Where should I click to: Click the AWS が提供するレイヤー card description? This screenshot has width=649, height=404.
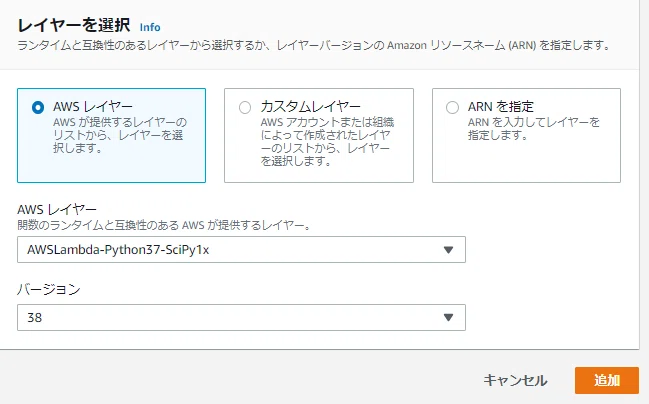point(120,135)
